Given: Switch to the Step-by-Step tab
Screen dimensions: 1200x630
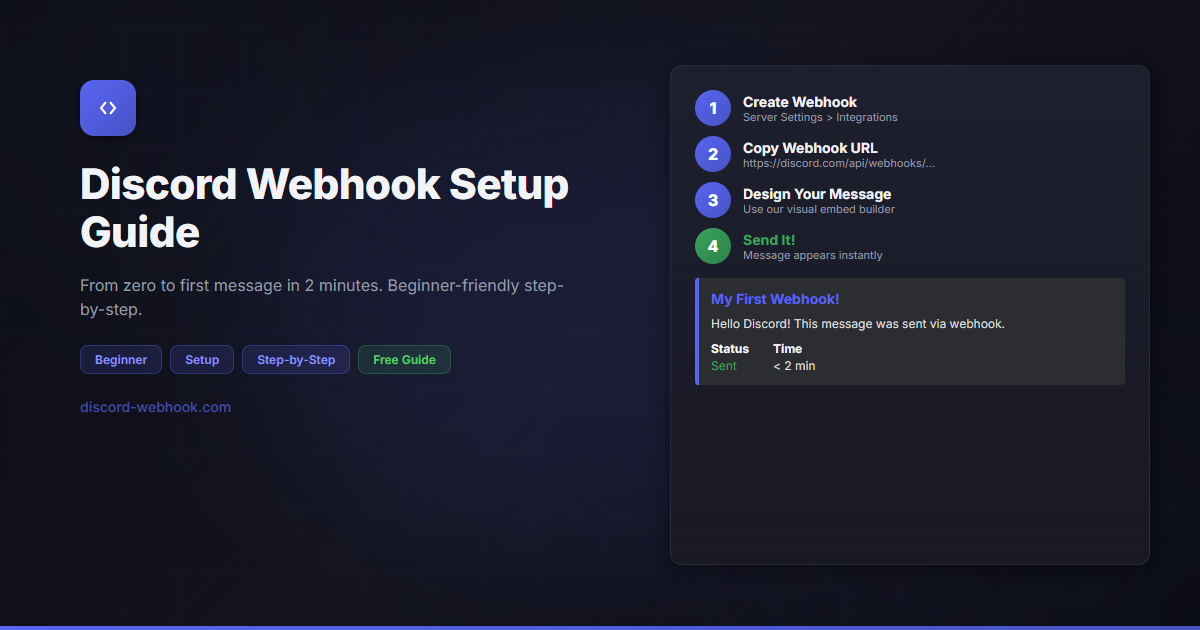Looking at the screenshot, I should [296, 359].
